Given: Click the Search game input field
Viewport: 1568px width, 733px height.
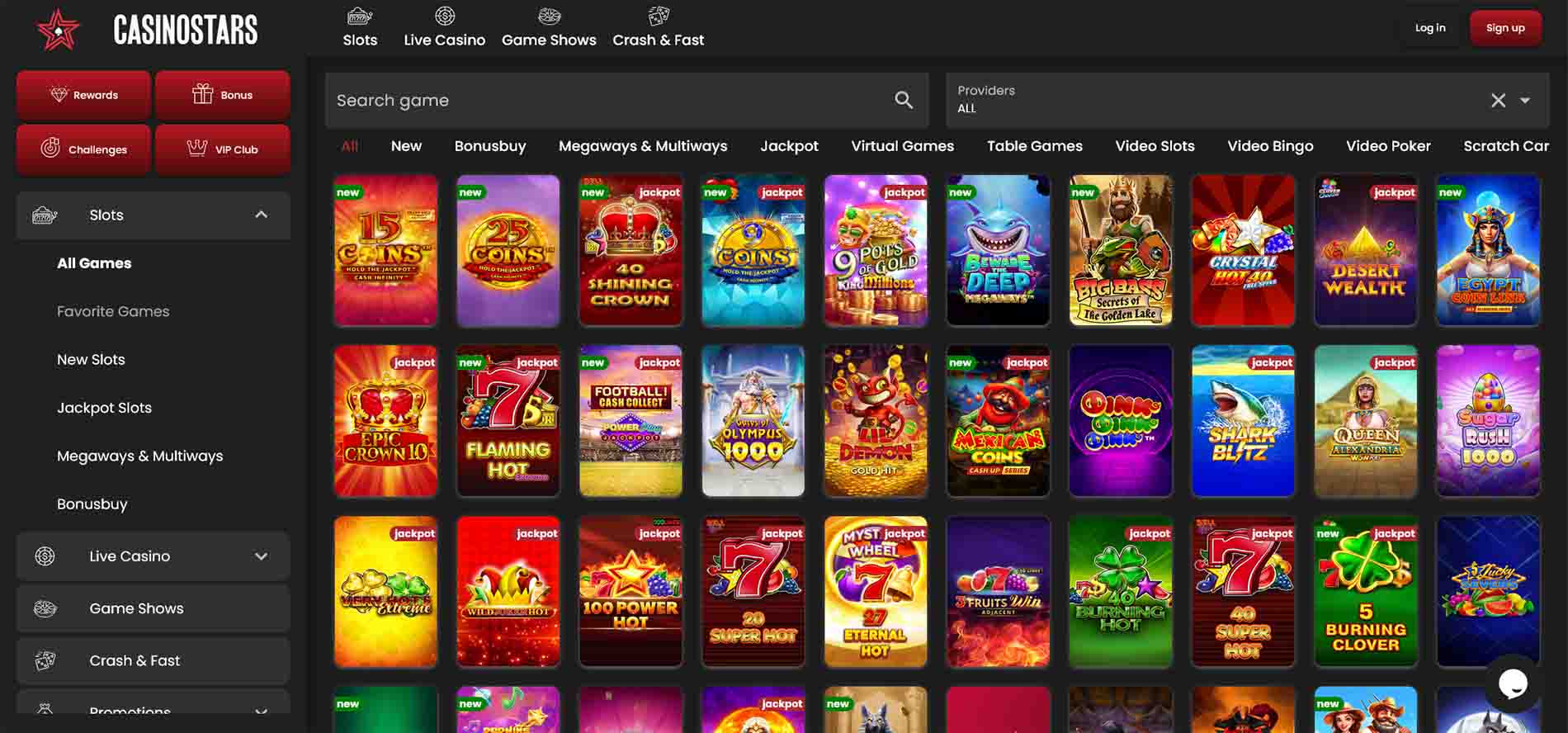Looking at the screenshot, I should (626, 100).
